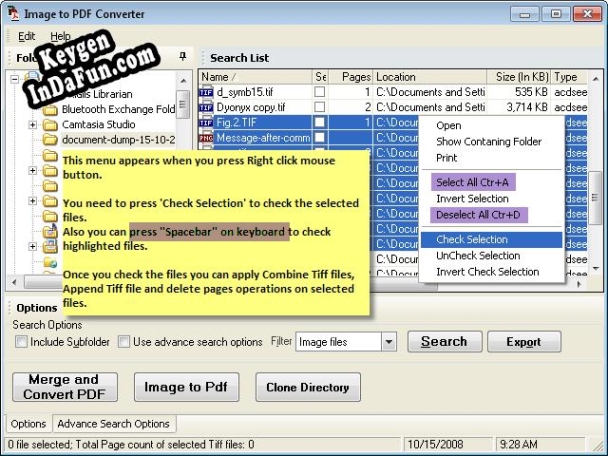Choose Invert Check Selection menu item
This screenshot has width=608, height=456.
click(487, 272)
